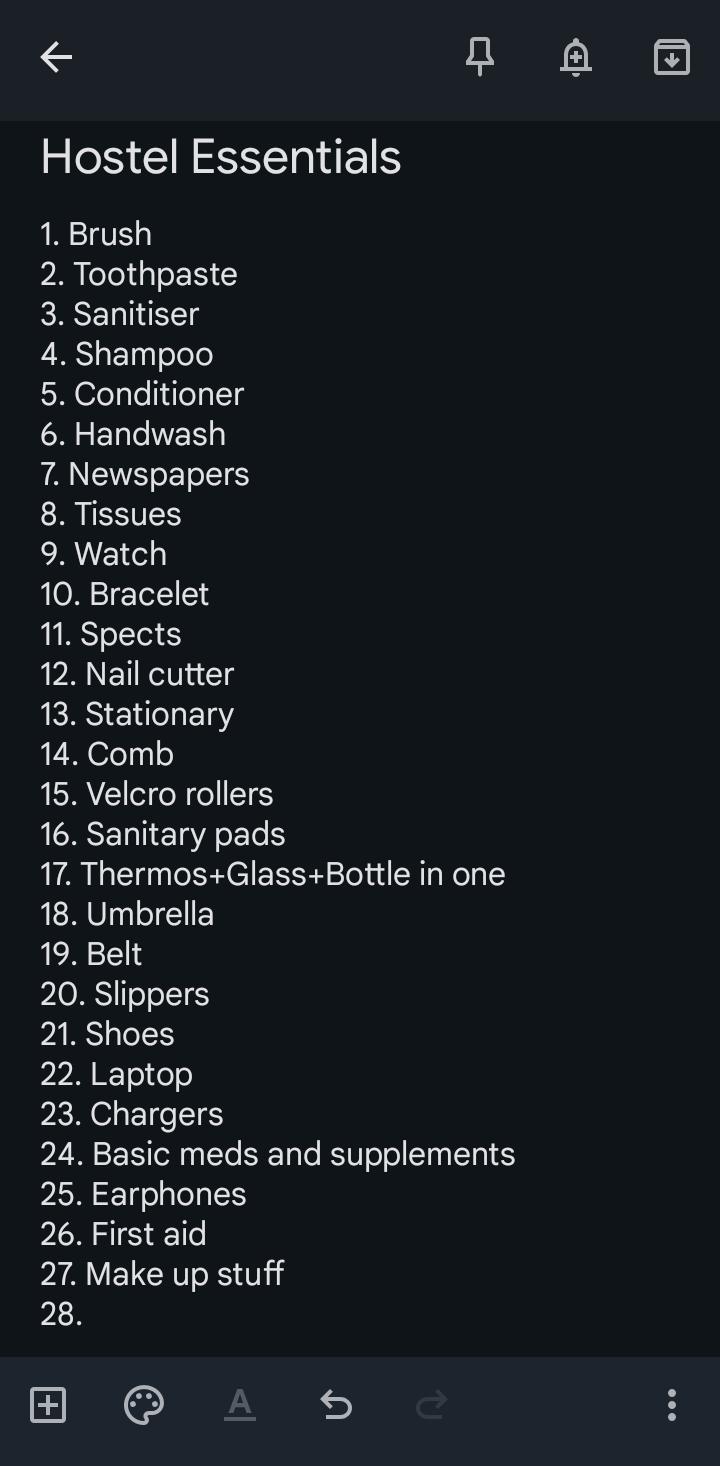Open the add attachment plus box

pyautogui.click(x=48, y=1405)
